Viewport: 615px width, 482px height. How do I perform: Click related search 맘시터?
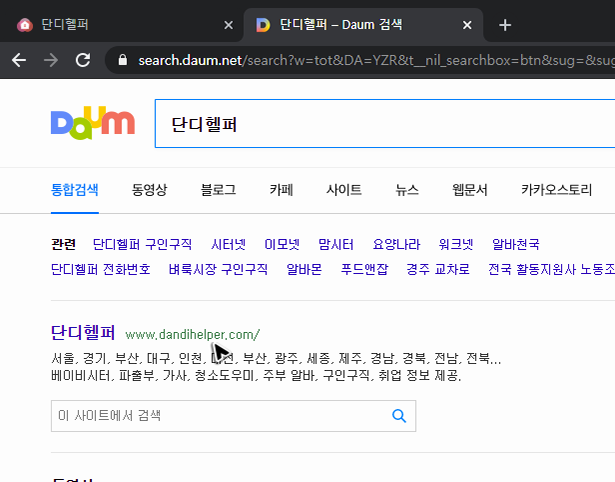click(x=336, y=244)
